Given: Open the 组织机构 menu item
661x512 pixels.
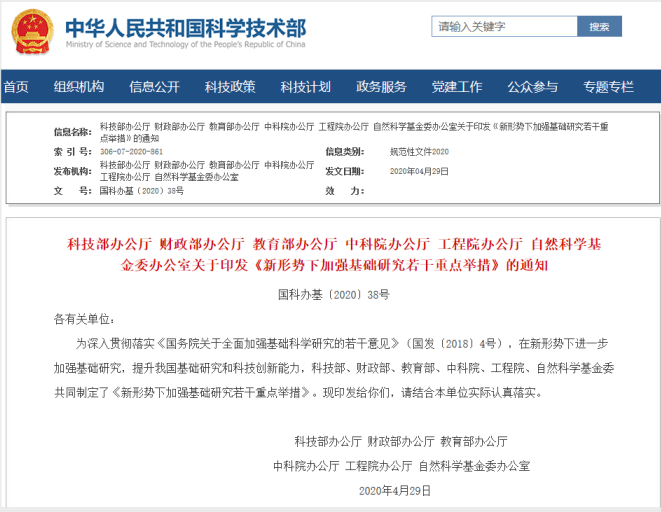Looking at the screenshot, I should 79,87.
